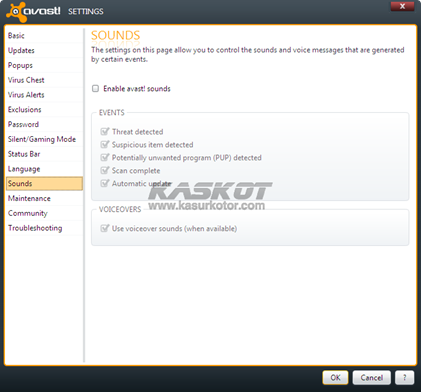Click the avast! logo icon
The height and width of the screenshot is (392, 421).
(x=17, y=12)
